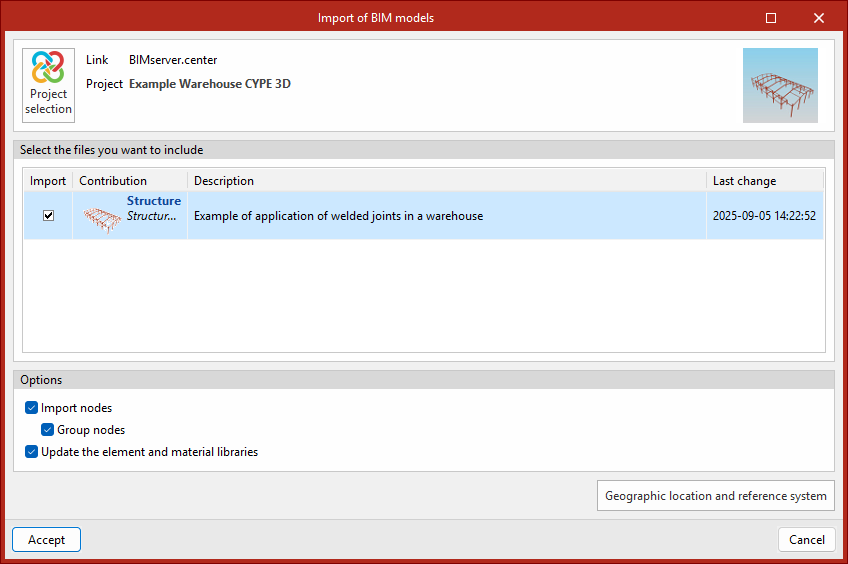Click the Description column header

(224, 181)
